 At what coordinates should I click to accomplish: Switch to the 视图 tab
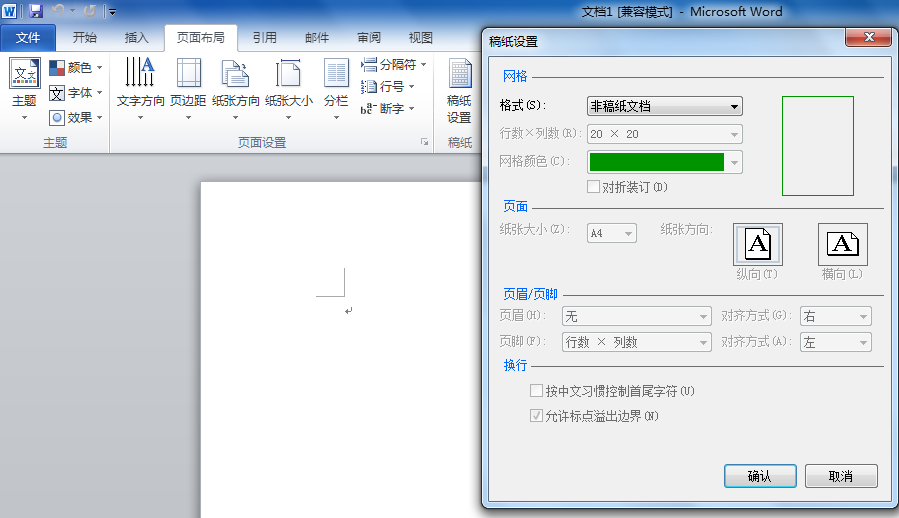coord(420,38)
